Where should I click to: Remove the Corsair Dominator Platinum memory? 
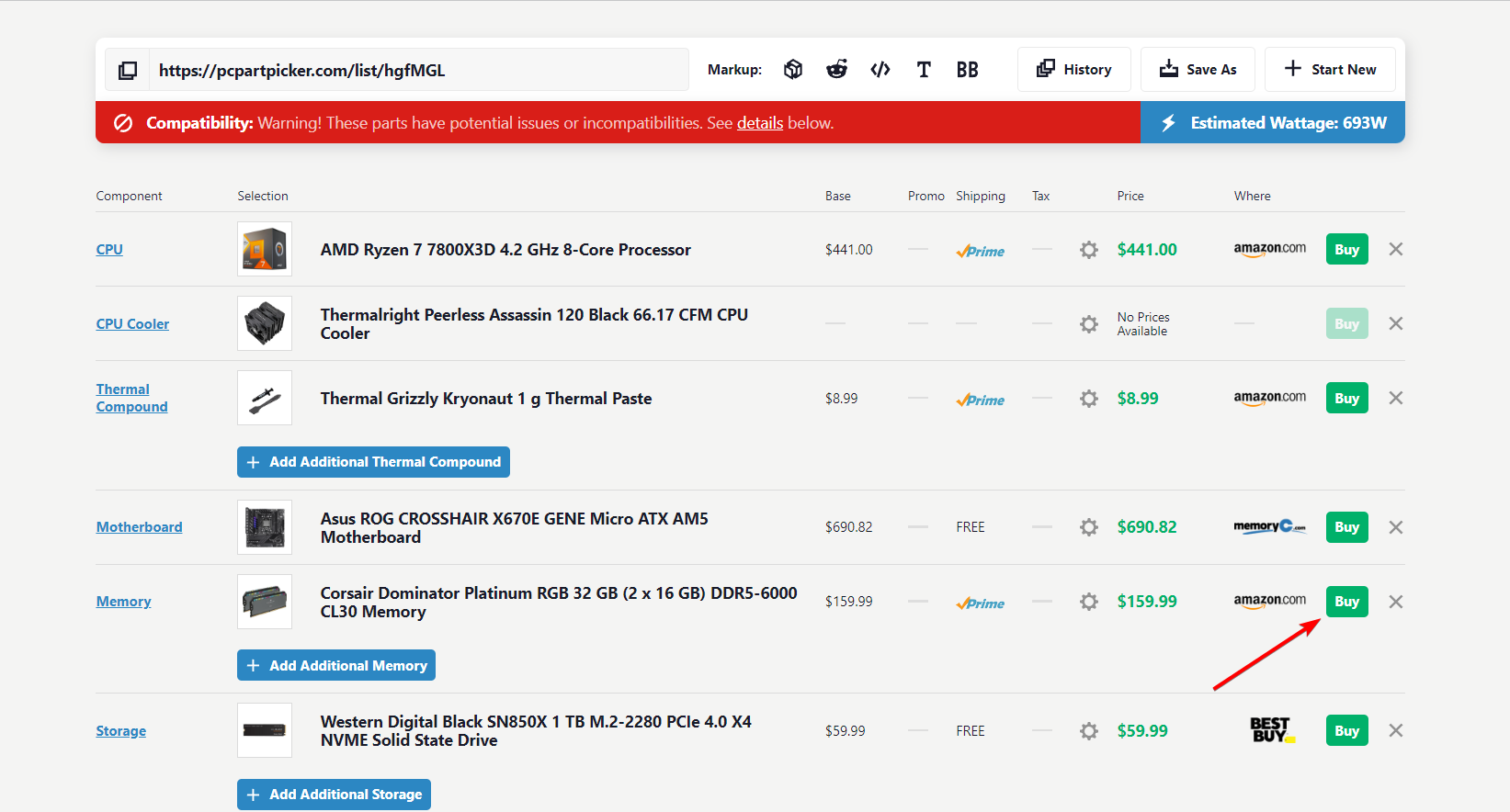click(x=1396, y=602)
